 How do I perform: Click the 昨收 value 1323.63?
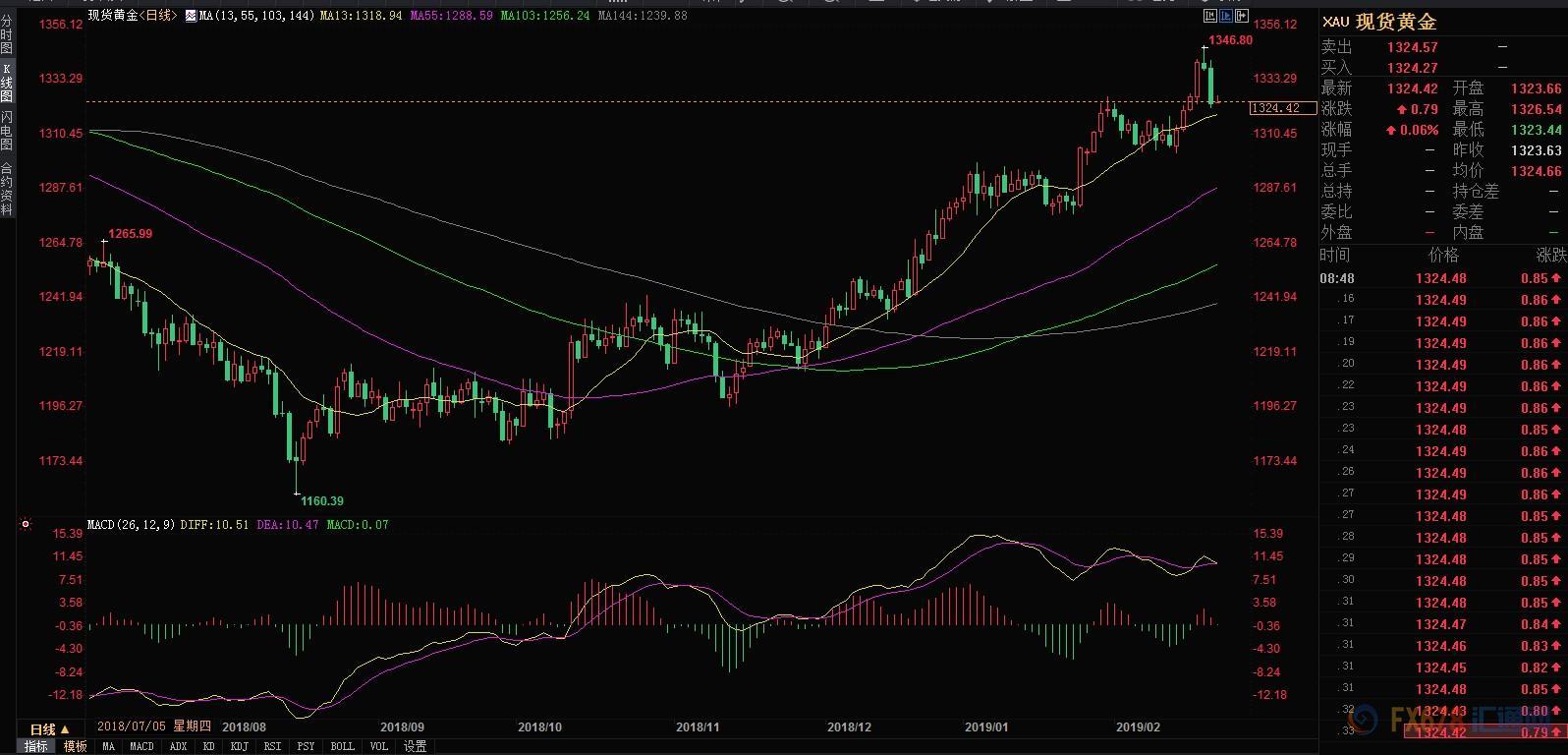tap(1537, 150)
